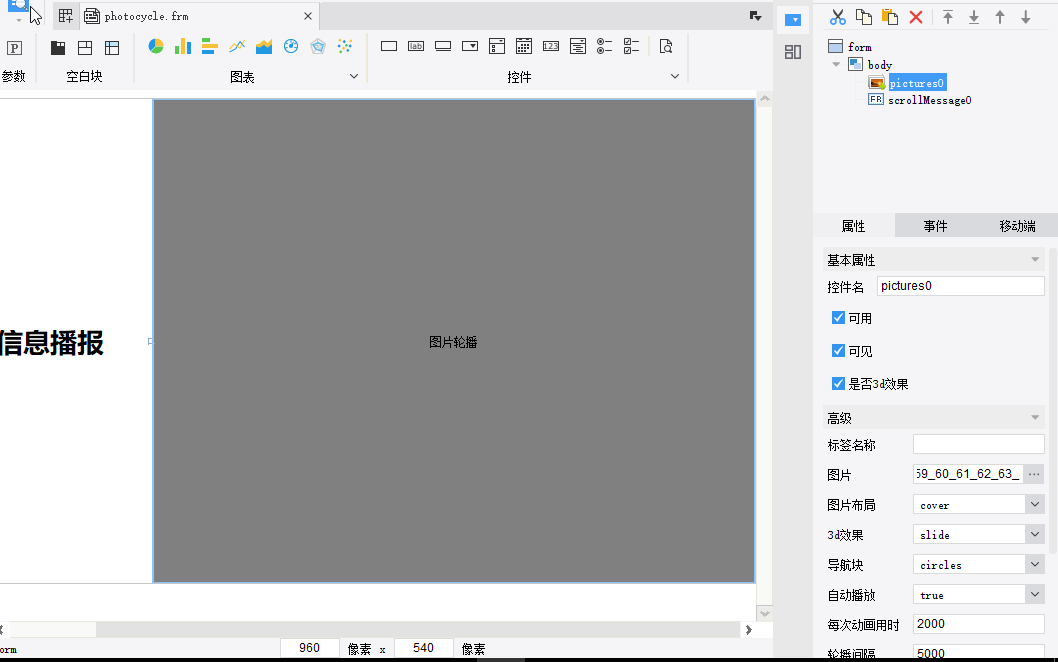
Task: Insert a horizontal bar chart
Action: click(x=210, y=46)
